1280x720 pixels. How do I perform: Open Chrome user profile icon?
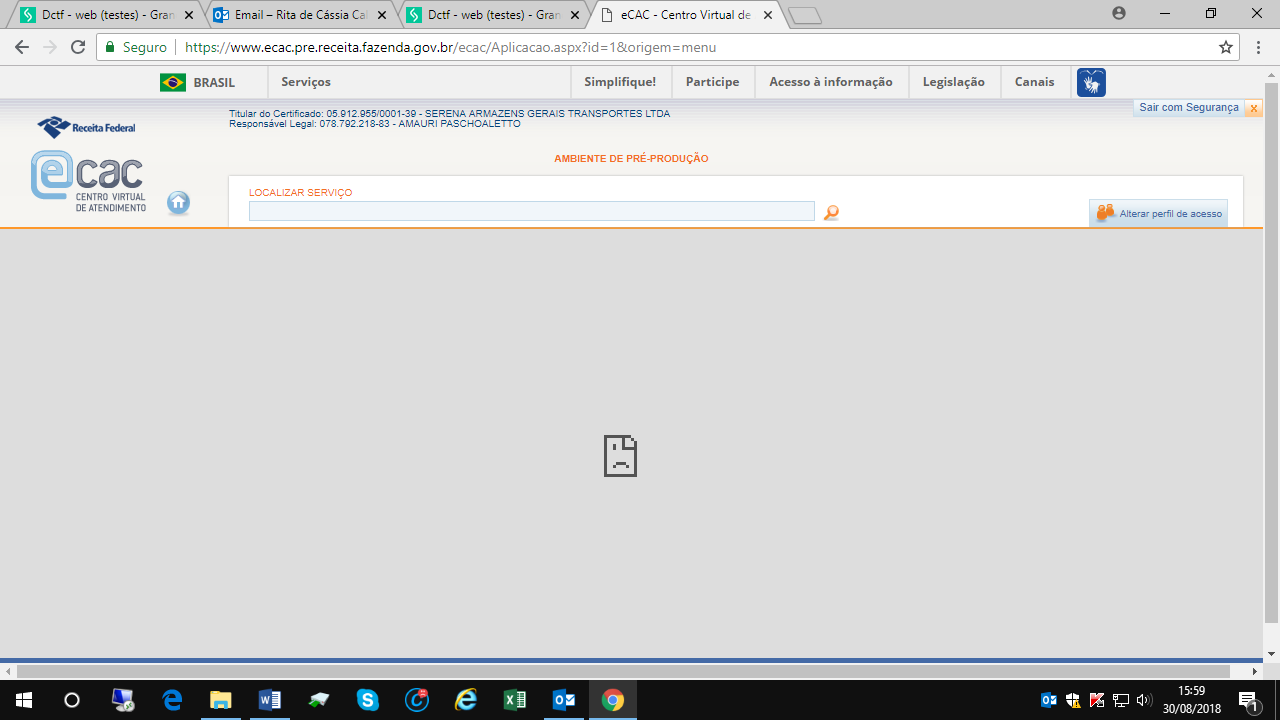coord(1118,13)
